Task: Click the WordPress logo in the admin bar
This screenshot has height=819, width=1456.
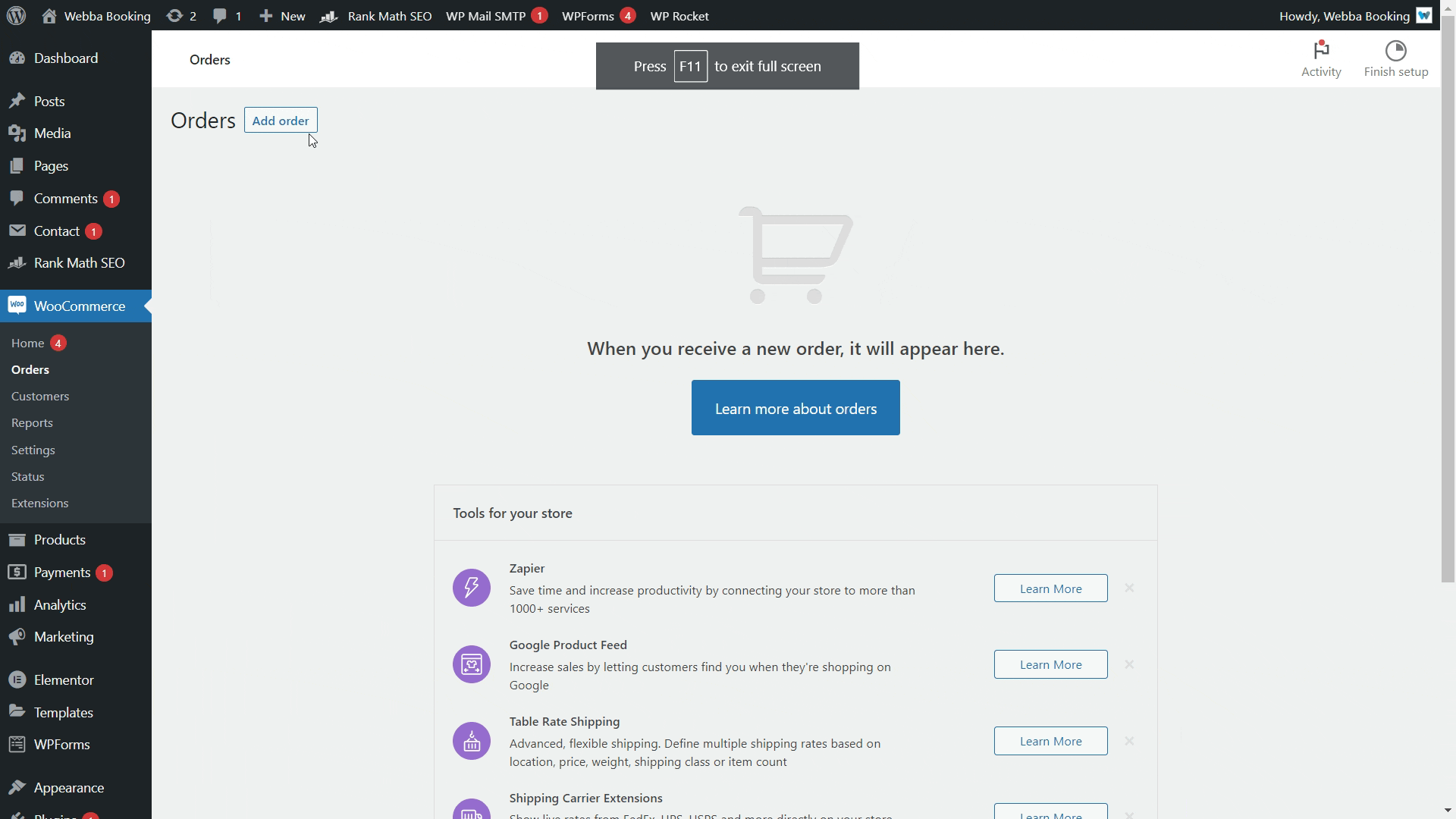Action: click(16, 15)
